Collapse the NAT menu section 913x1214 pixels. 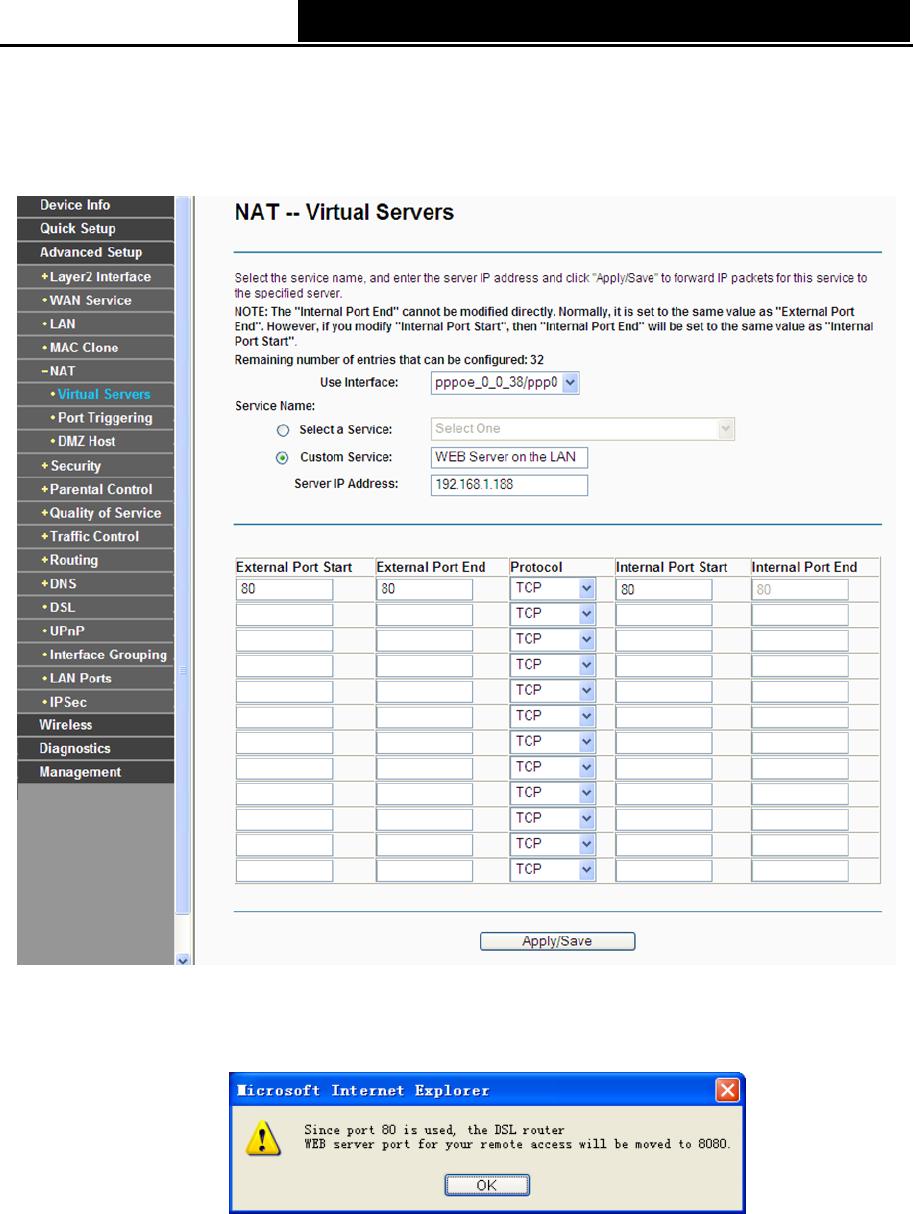click(65, 371)
